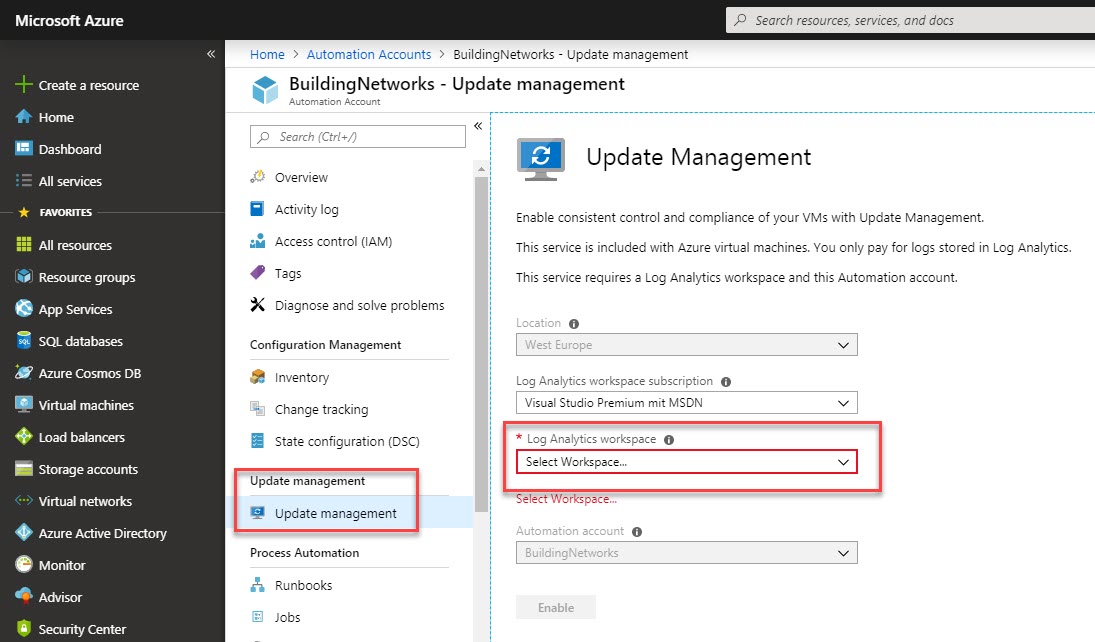The image size is (1095, 642).
Task: Click the Home breadcrumb link
Action: click(267, 54)
